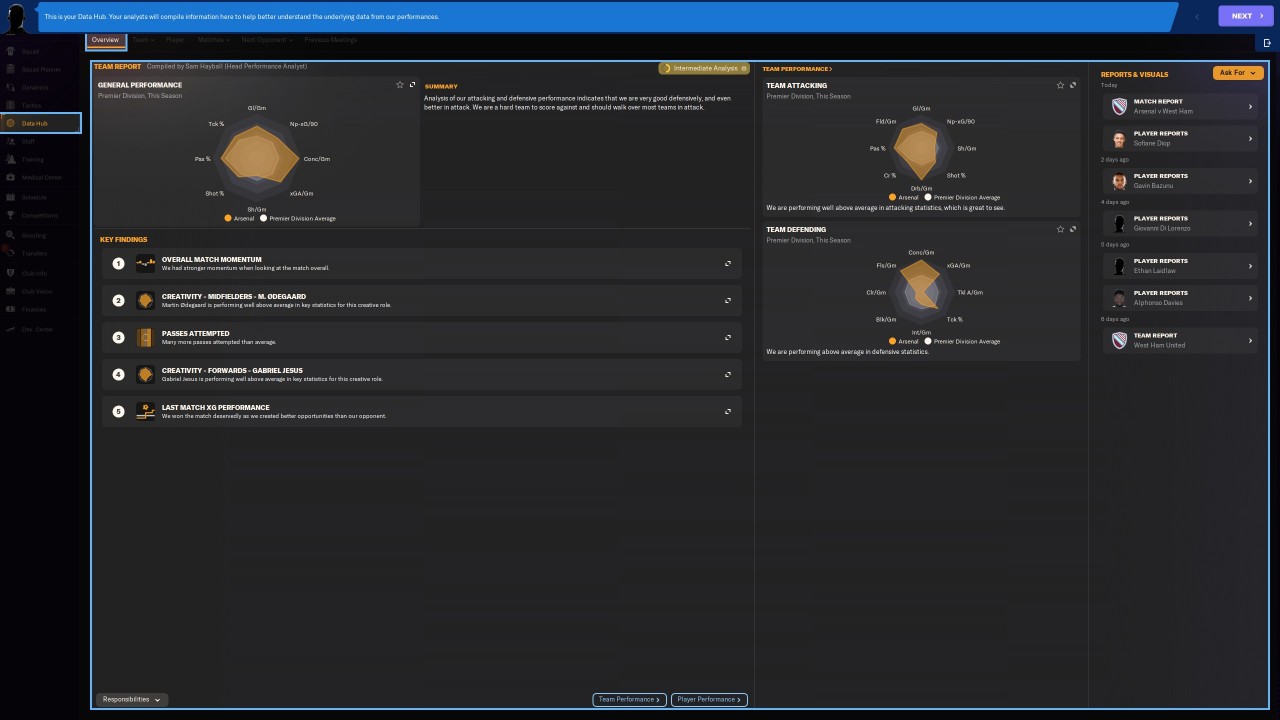1280x720 pixels.
Task: Expand the Team Defending chart
Action: coord(1073,229)
